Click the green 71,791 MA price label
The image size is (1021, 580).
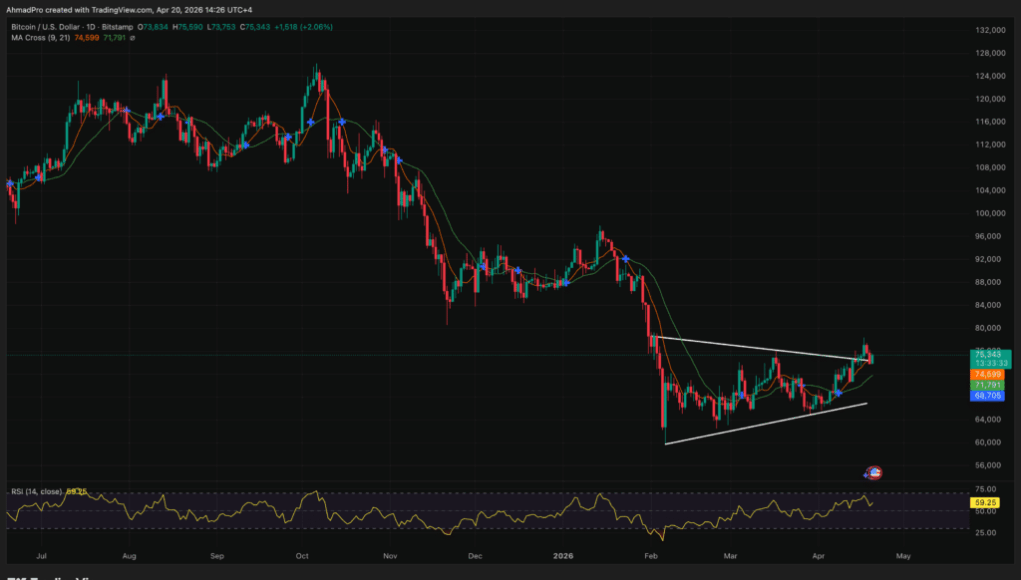point(988,385)
